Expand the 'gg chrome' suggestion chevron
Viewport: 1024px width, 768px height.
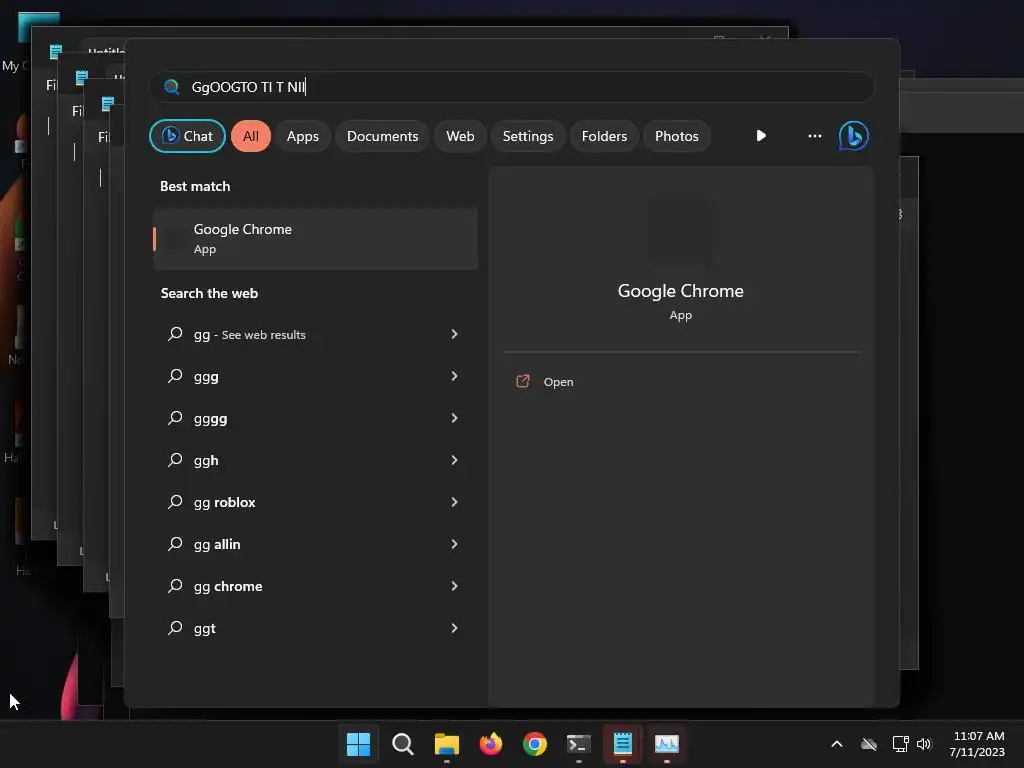455,586
